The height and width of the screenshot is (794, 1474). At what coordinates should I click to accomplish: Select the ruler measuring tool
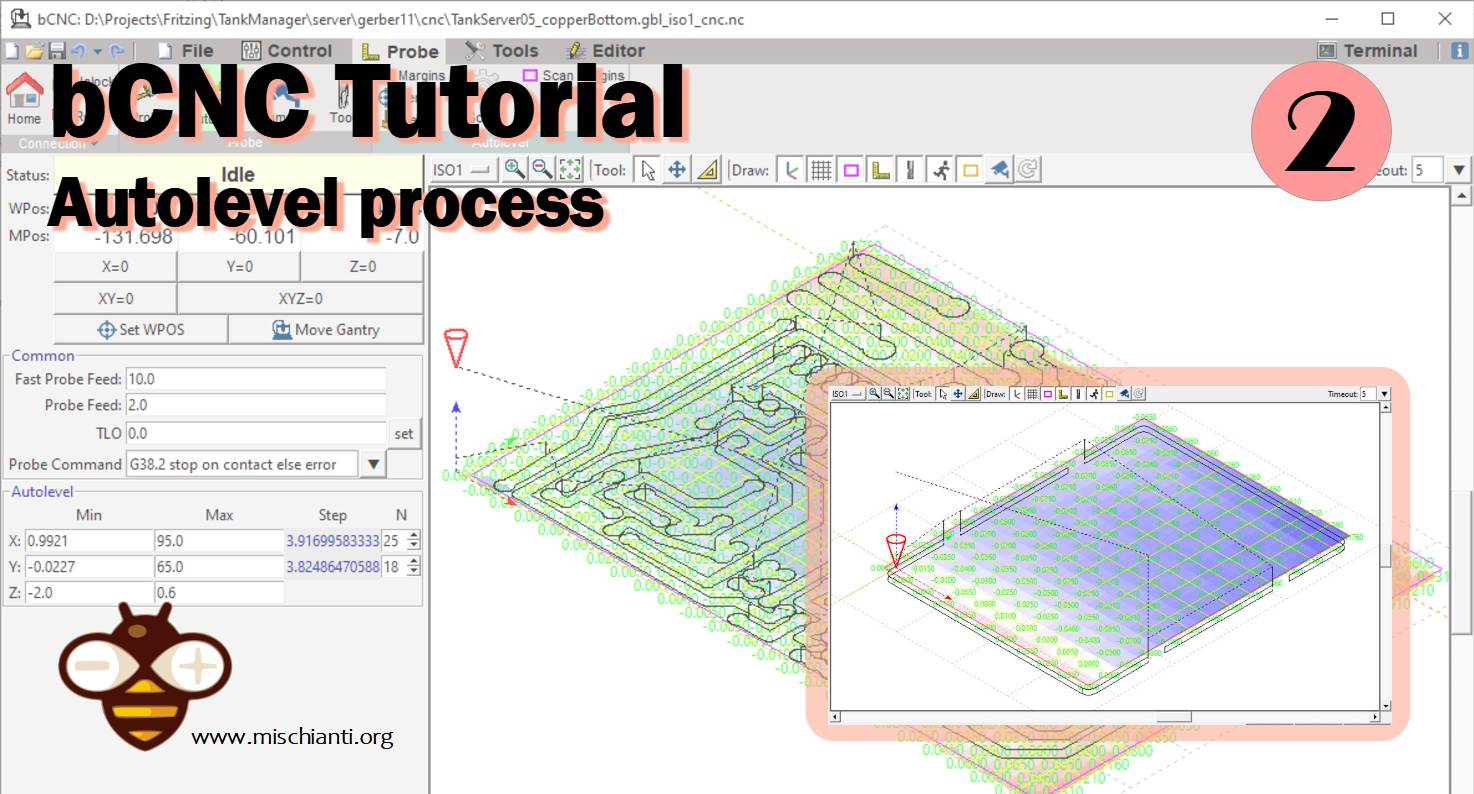(x=707, y=170)
